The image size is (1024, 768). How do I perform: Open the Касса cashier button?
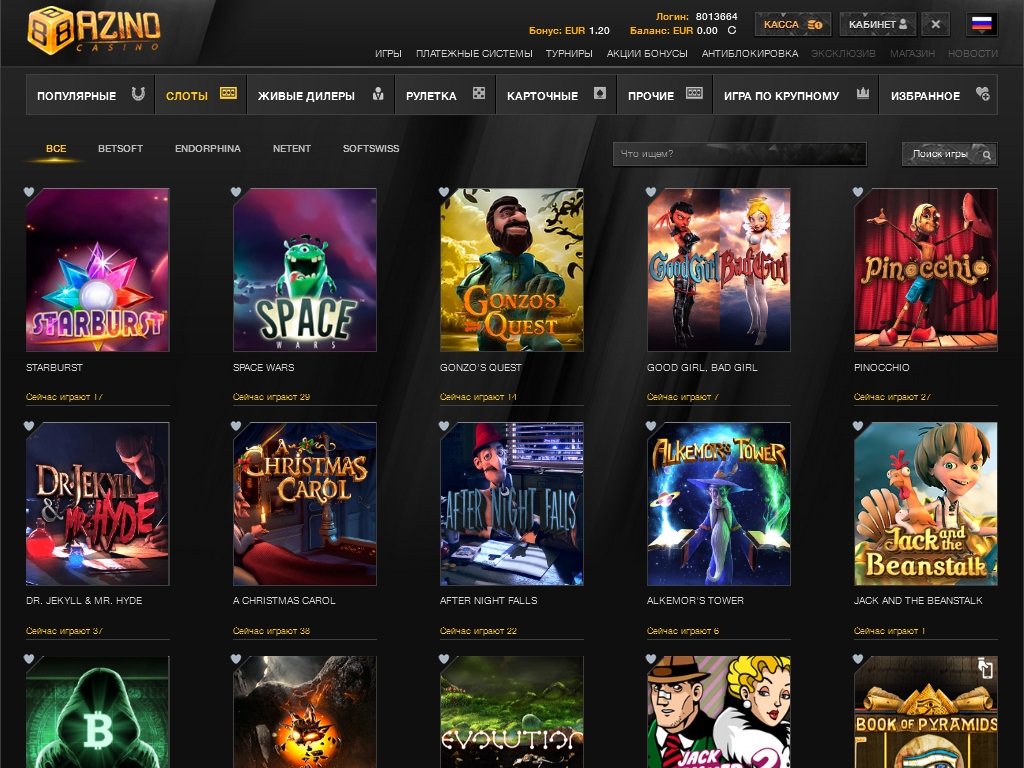792,24
